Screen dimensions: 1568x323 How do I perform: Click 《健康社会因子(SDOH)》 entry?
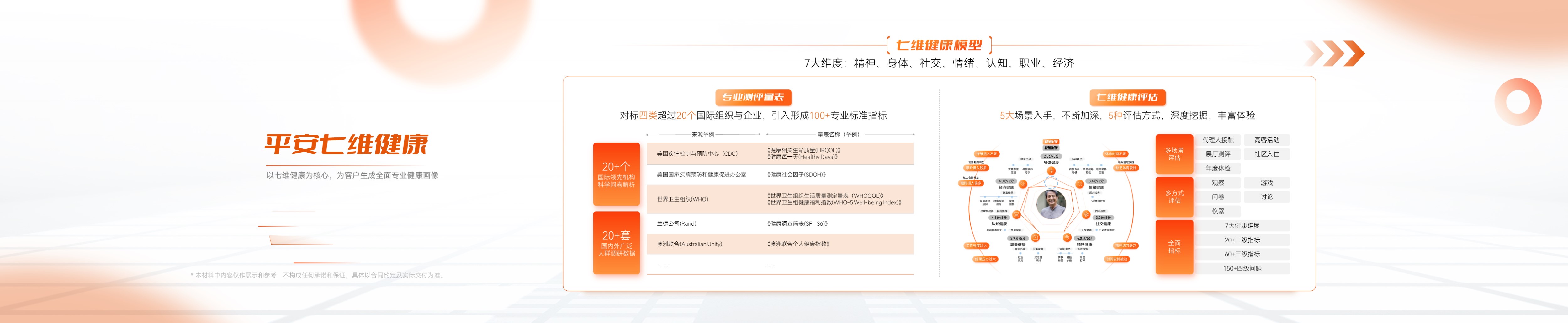point(797,174)
